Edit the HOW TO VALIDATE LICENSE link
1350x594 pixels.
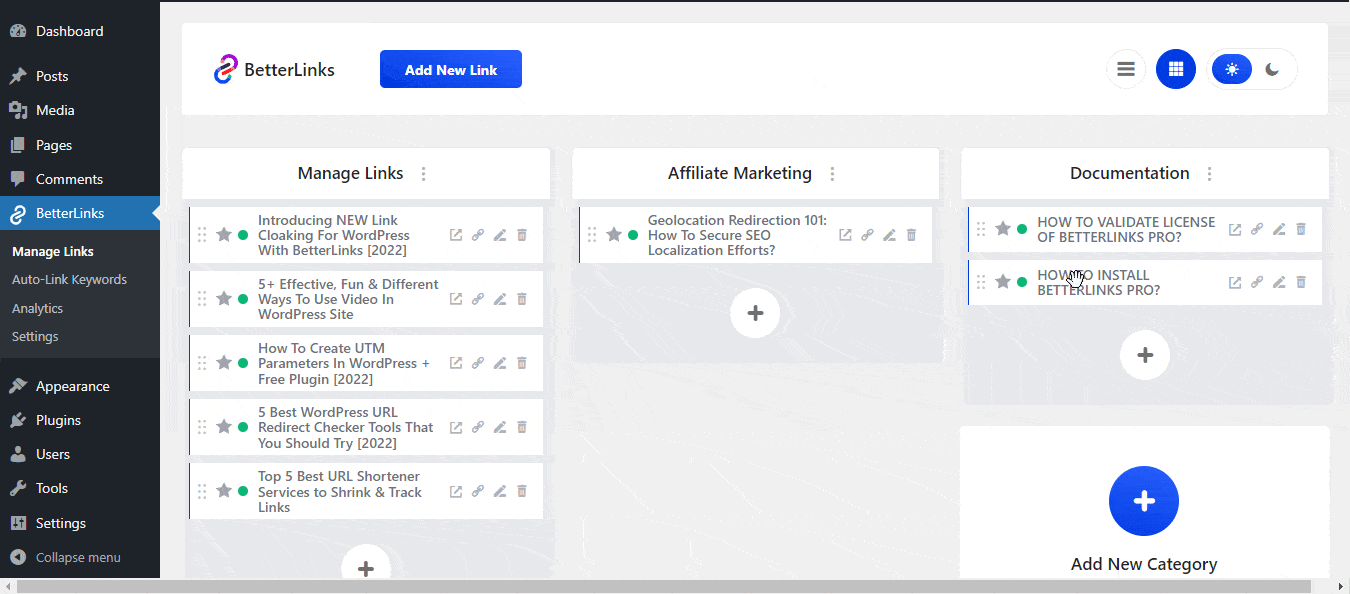point(1278,228)
